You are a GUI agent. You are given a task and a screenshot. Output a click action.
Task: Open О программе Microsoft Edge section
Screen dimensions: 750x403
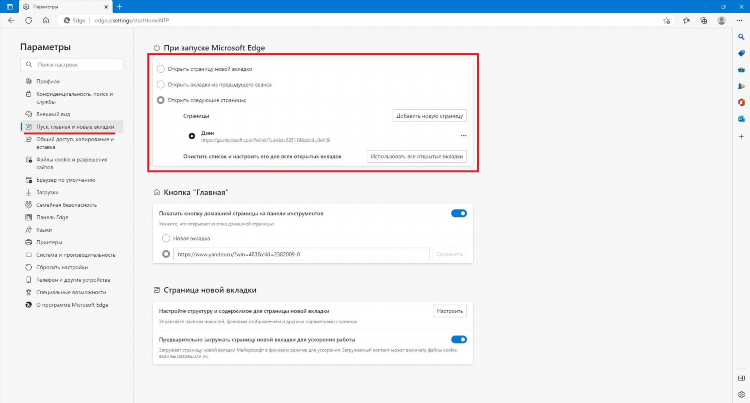[x=72, y=305]
